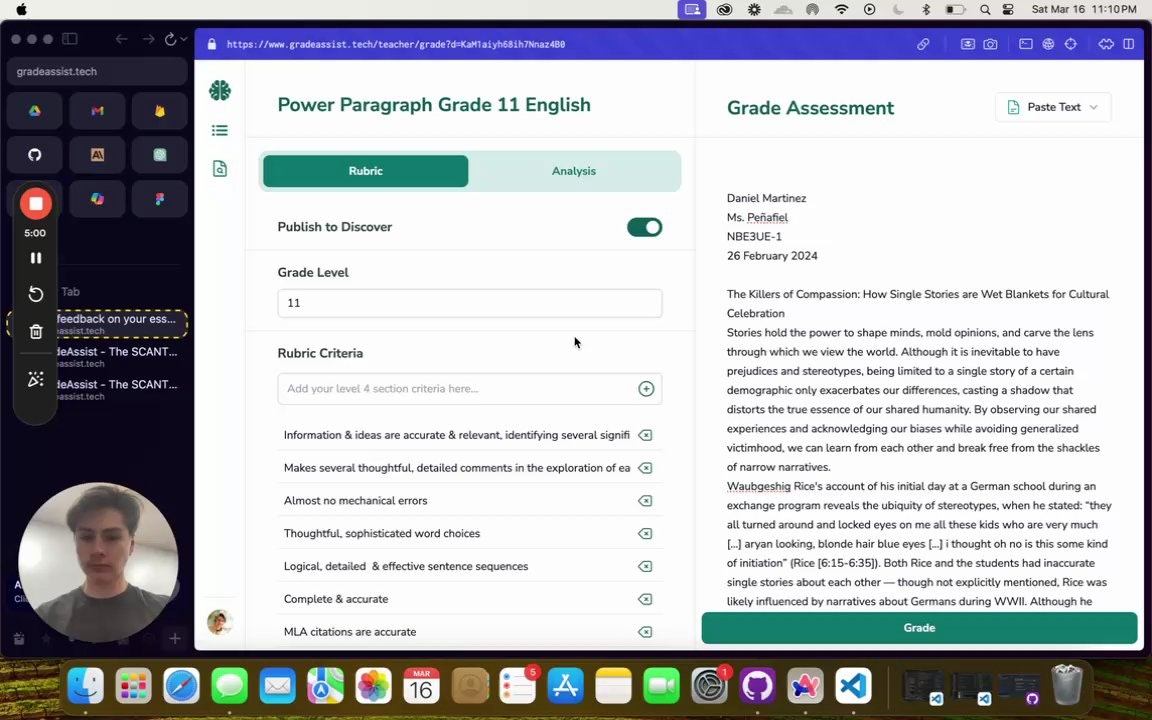Screen dimensions: 1152x720
Task: Restart the recording using the circular arrow icon
Action: tap(35, 293)
